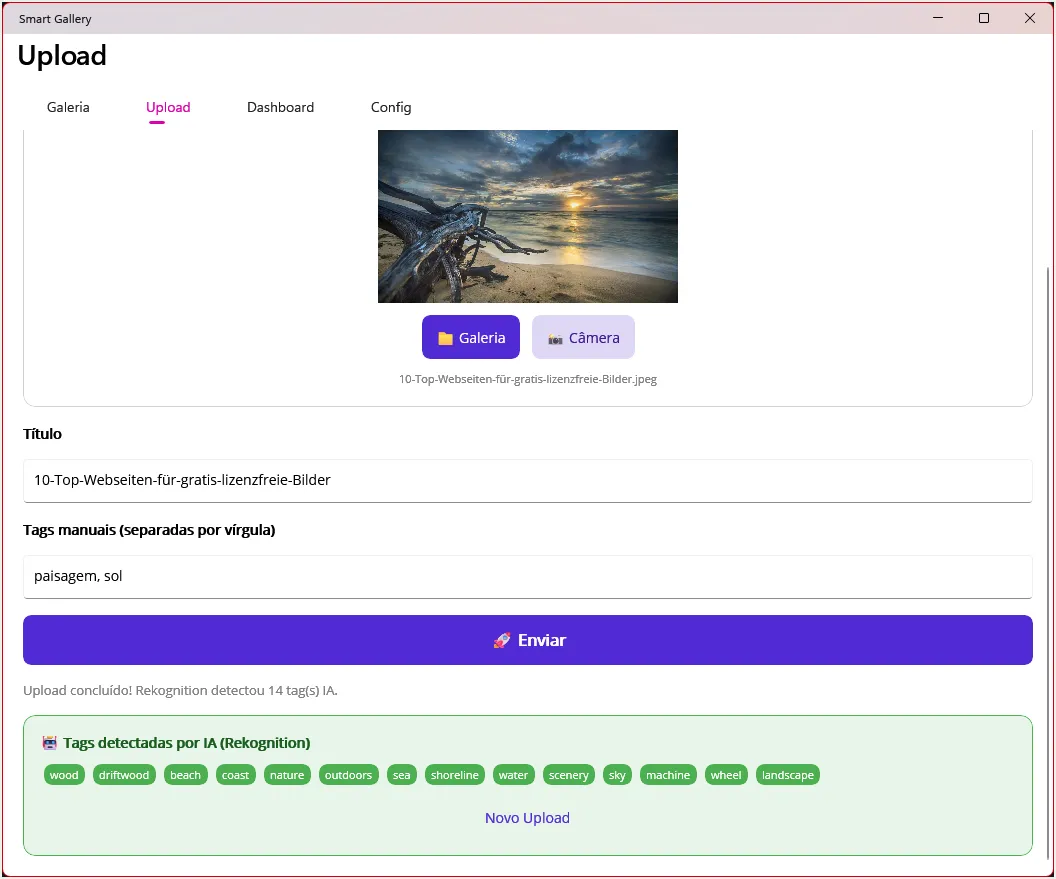Click the outdoors tag chip
The image size is (1056, 879).
[348, 775]
